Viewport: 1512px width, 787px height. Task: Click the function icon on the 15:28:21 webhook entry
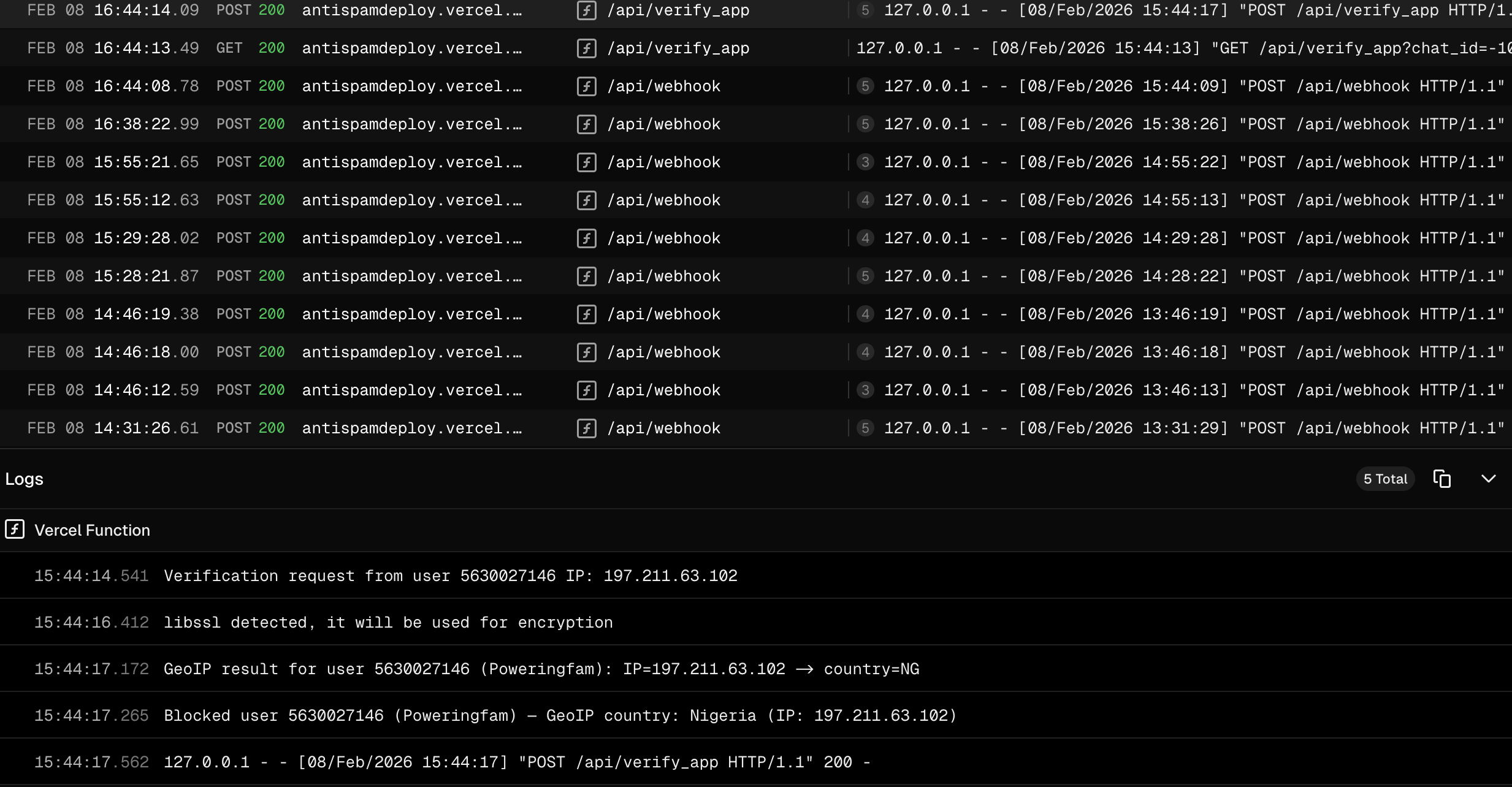coord(587,276)
